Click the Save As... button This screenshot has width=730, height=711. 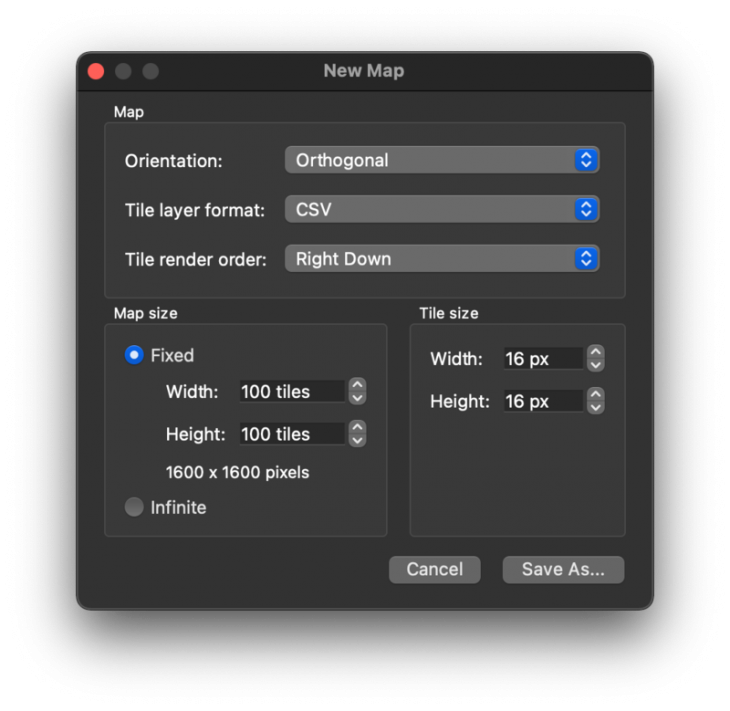[x=563, y=569]
